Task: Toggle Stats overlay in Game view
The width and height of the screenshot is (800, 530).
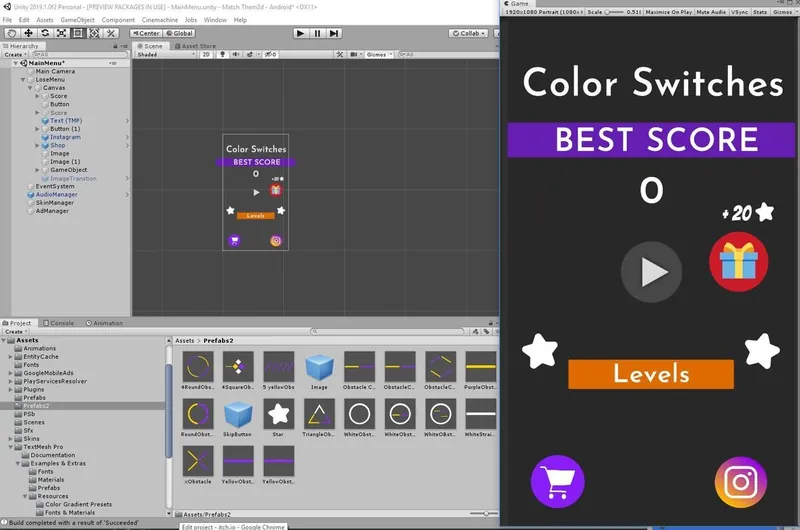Action: [x=760, y=12]
